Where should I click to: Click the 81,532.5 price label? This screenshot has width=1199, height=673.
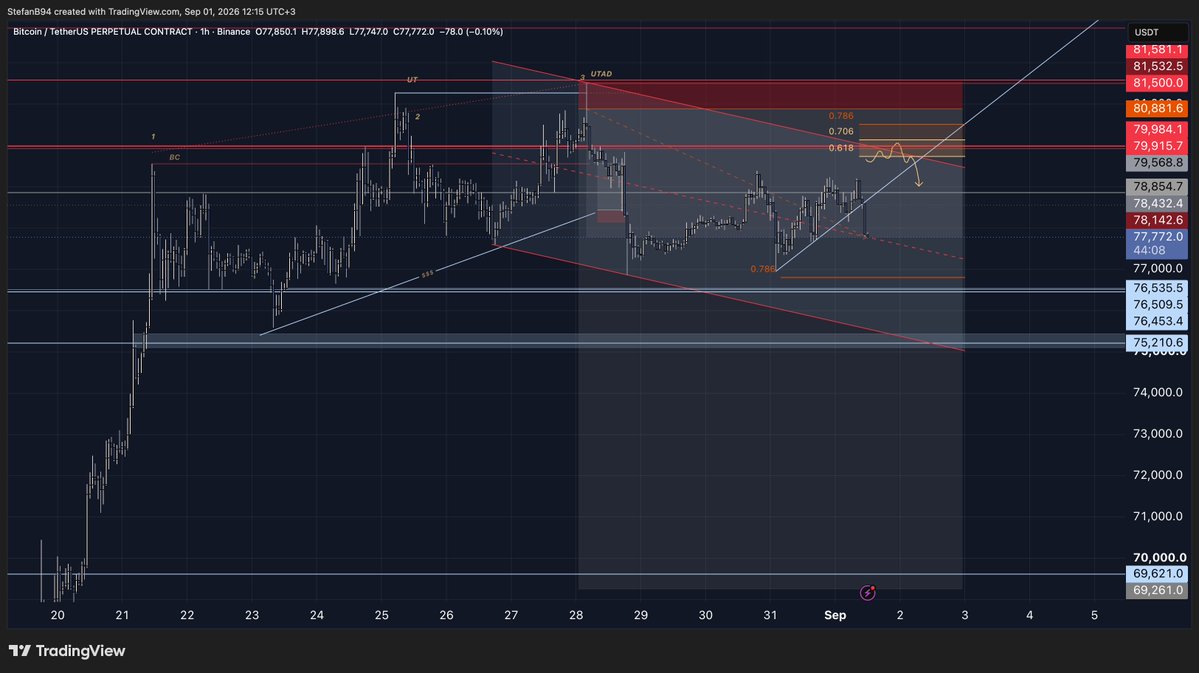click(x=1158, y=67)
